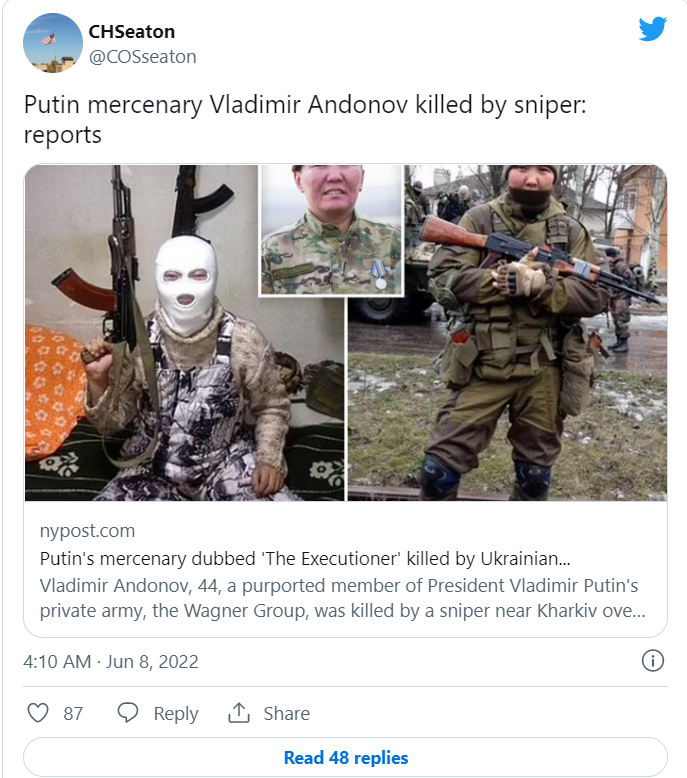Click the Reply text label
Screen dimensions: 687x778
[176, 713]
